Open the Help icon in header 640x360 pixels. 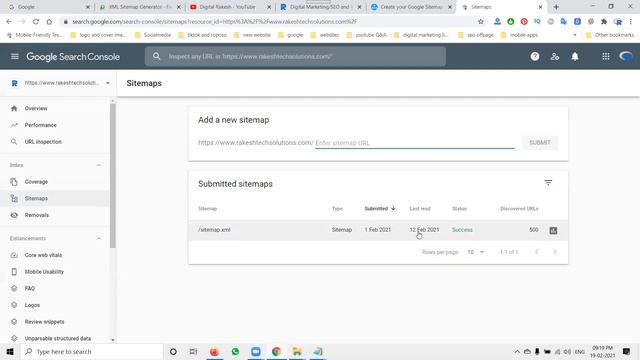[x=535, y=57]
